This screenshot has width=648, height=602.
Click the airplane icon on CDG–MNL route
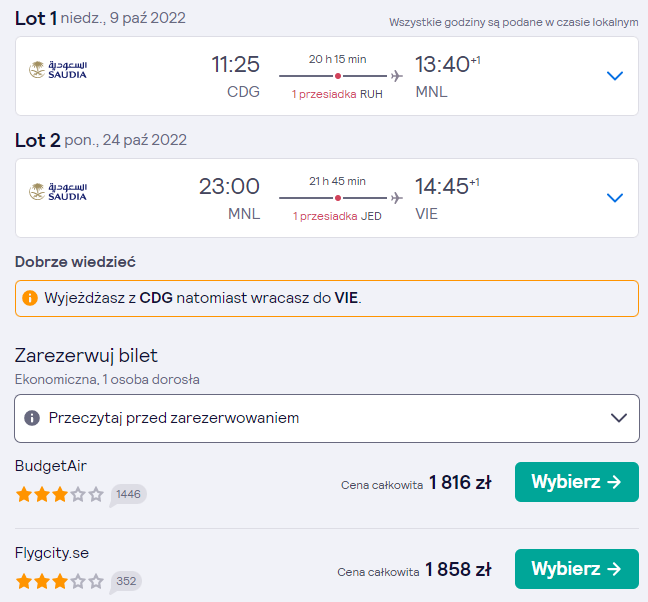click(396, 76)
